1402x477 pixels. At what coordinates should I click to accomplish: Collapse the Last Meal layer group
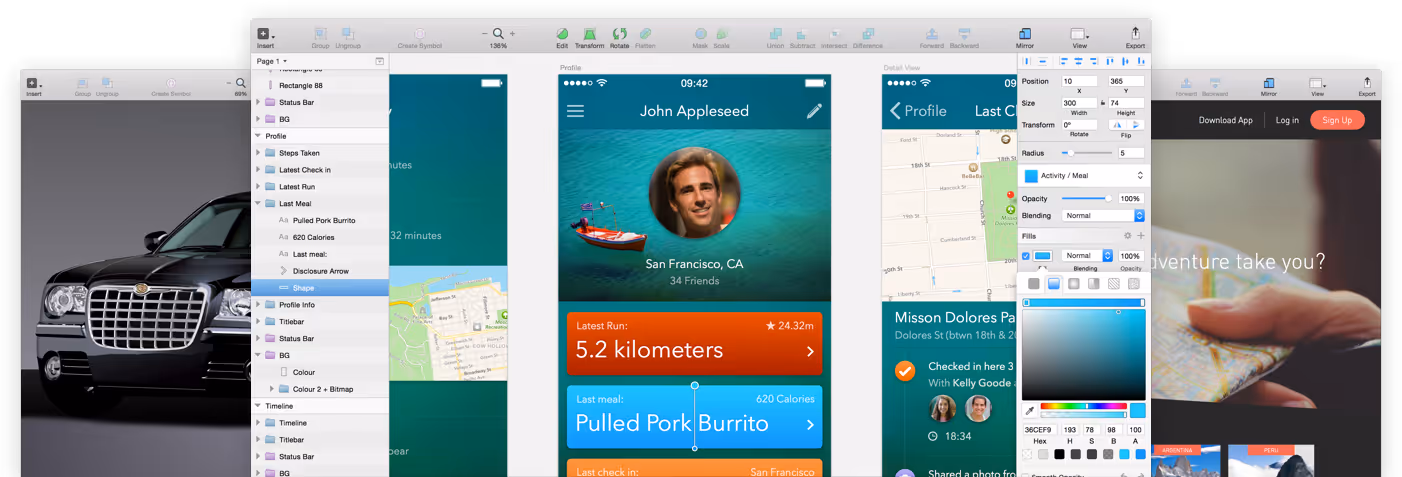[258, 203]
